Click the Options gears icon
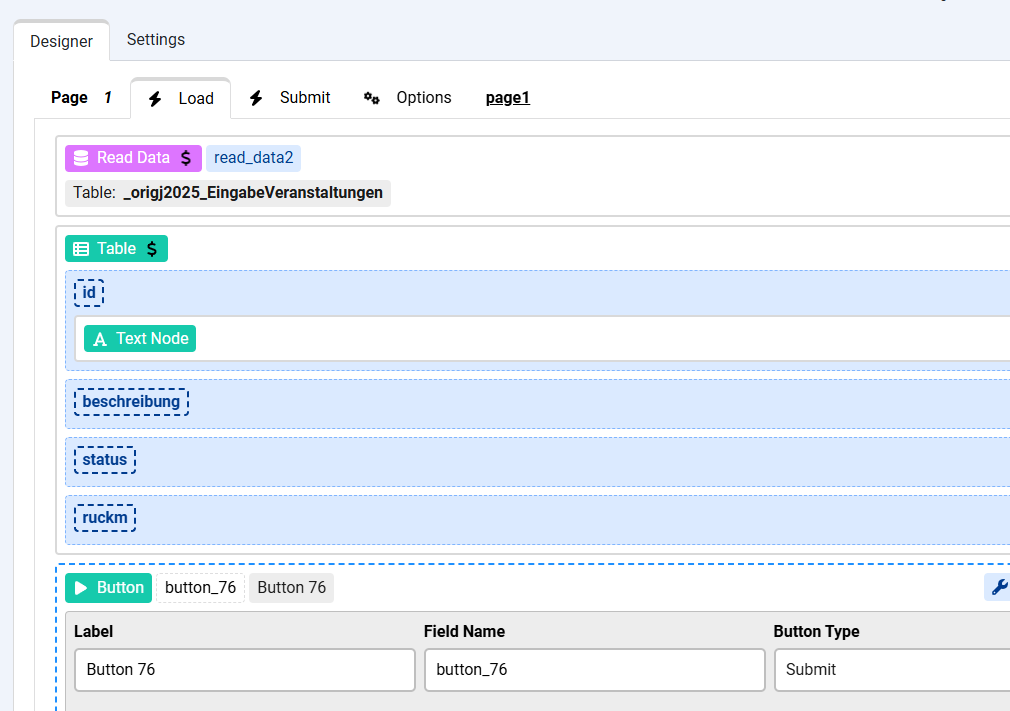This screenshot has width=1010, height=711. [x=372, y=98]
